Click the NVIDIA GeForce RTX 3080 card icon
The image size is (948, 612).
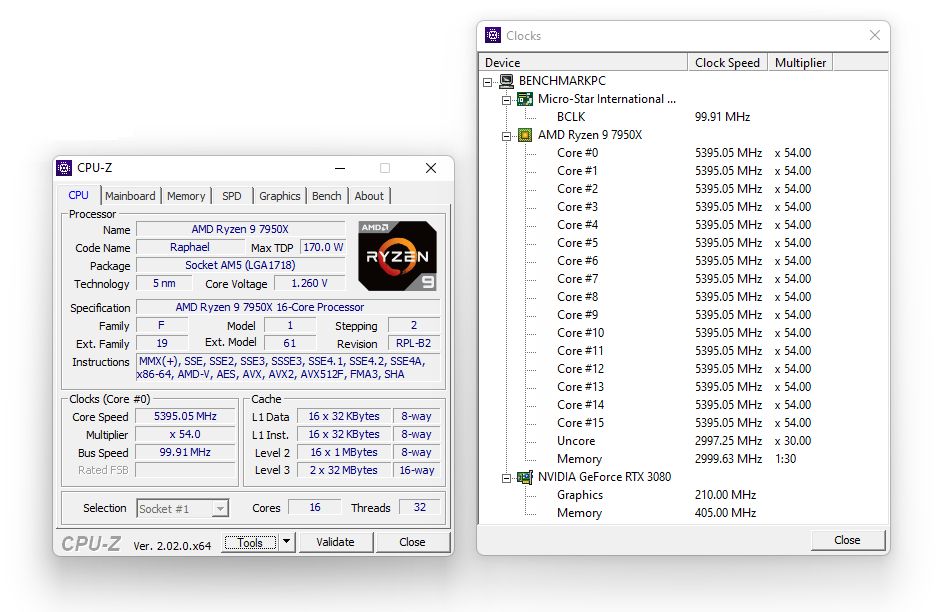point(525,477)
